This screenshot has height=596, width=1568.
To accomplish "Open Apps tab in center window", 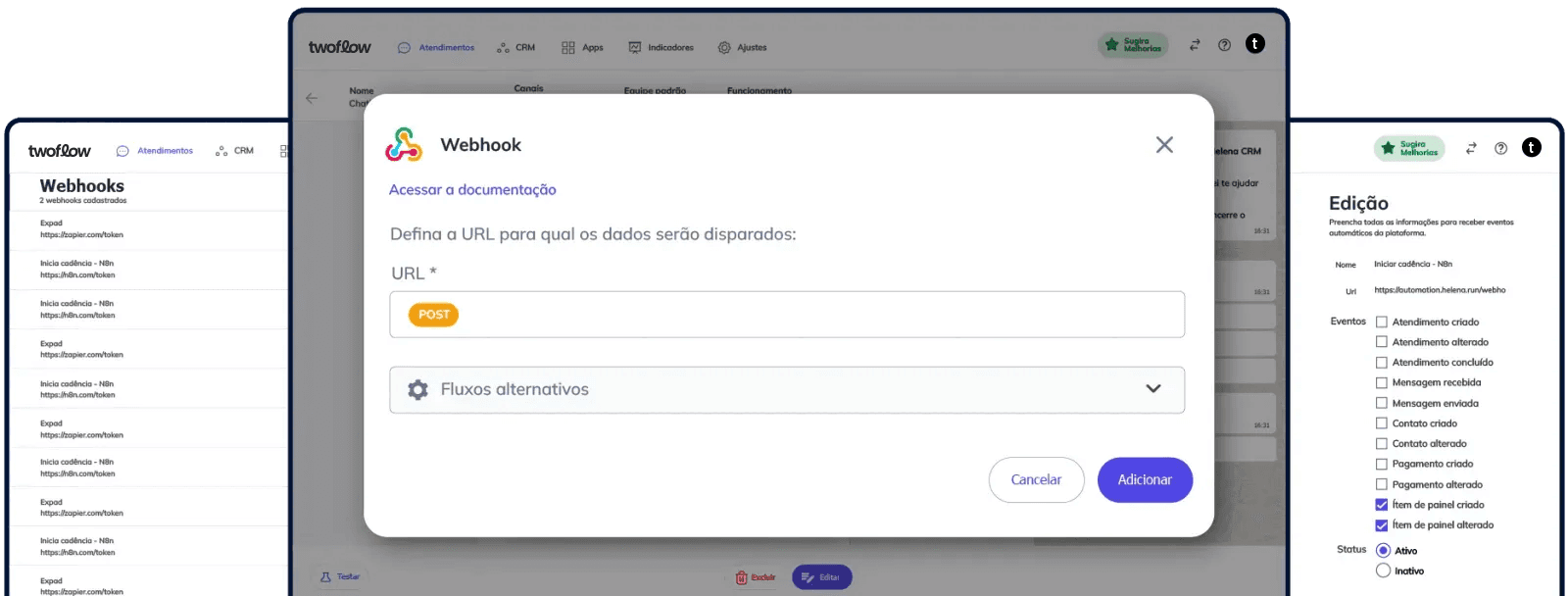I will [582, 47].
